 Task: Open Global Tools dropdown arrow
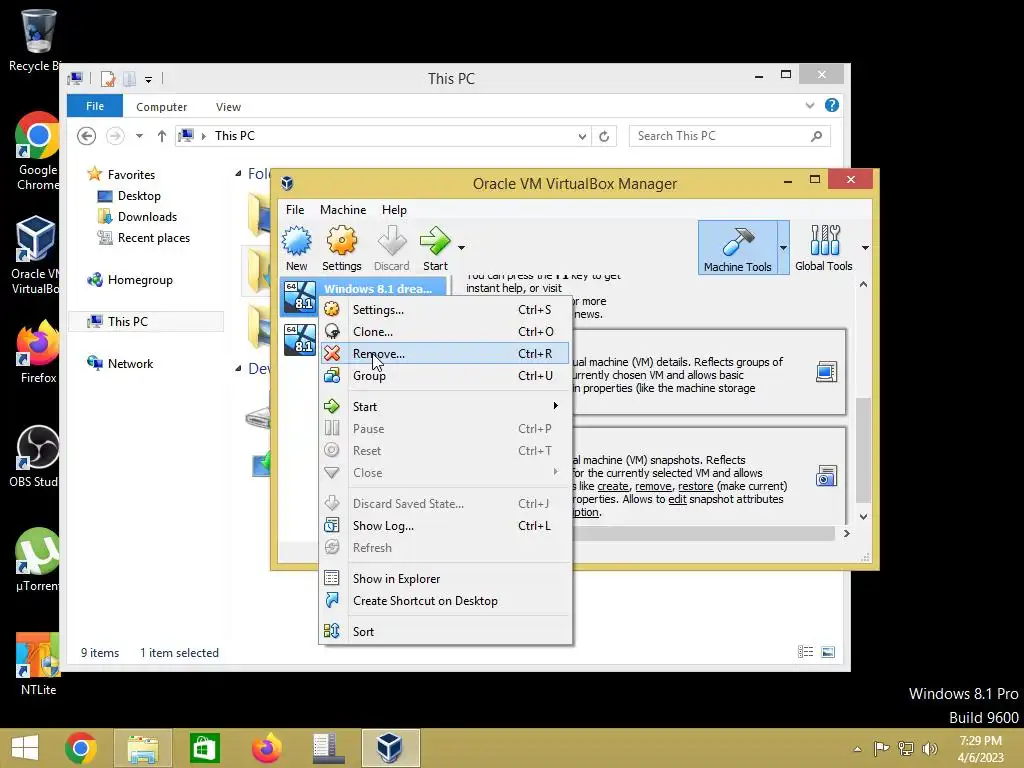(865, 248)
